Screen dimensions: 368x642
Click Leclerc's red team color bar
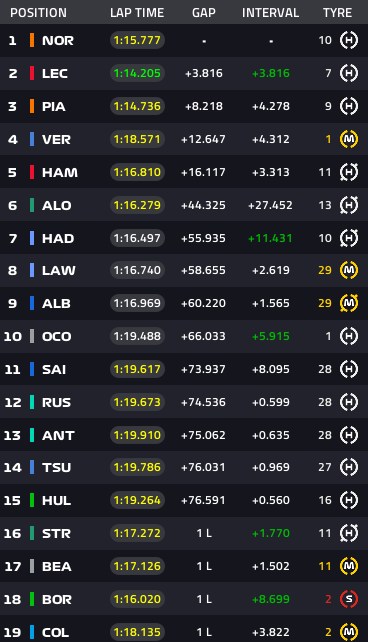click(32, 73)
